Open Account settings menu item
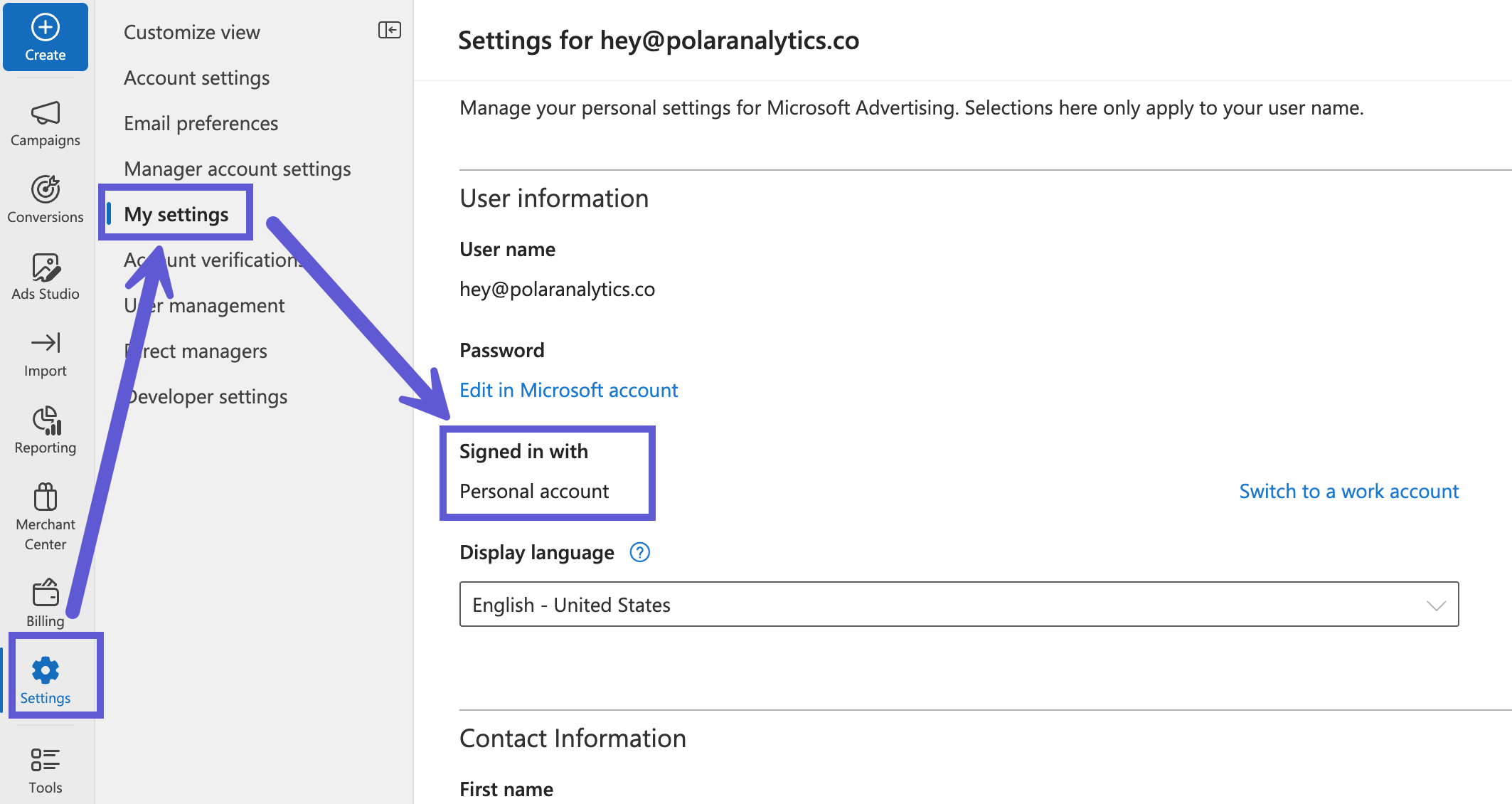Viewport: 1512px width, 804px height. (x=197, y=78)
